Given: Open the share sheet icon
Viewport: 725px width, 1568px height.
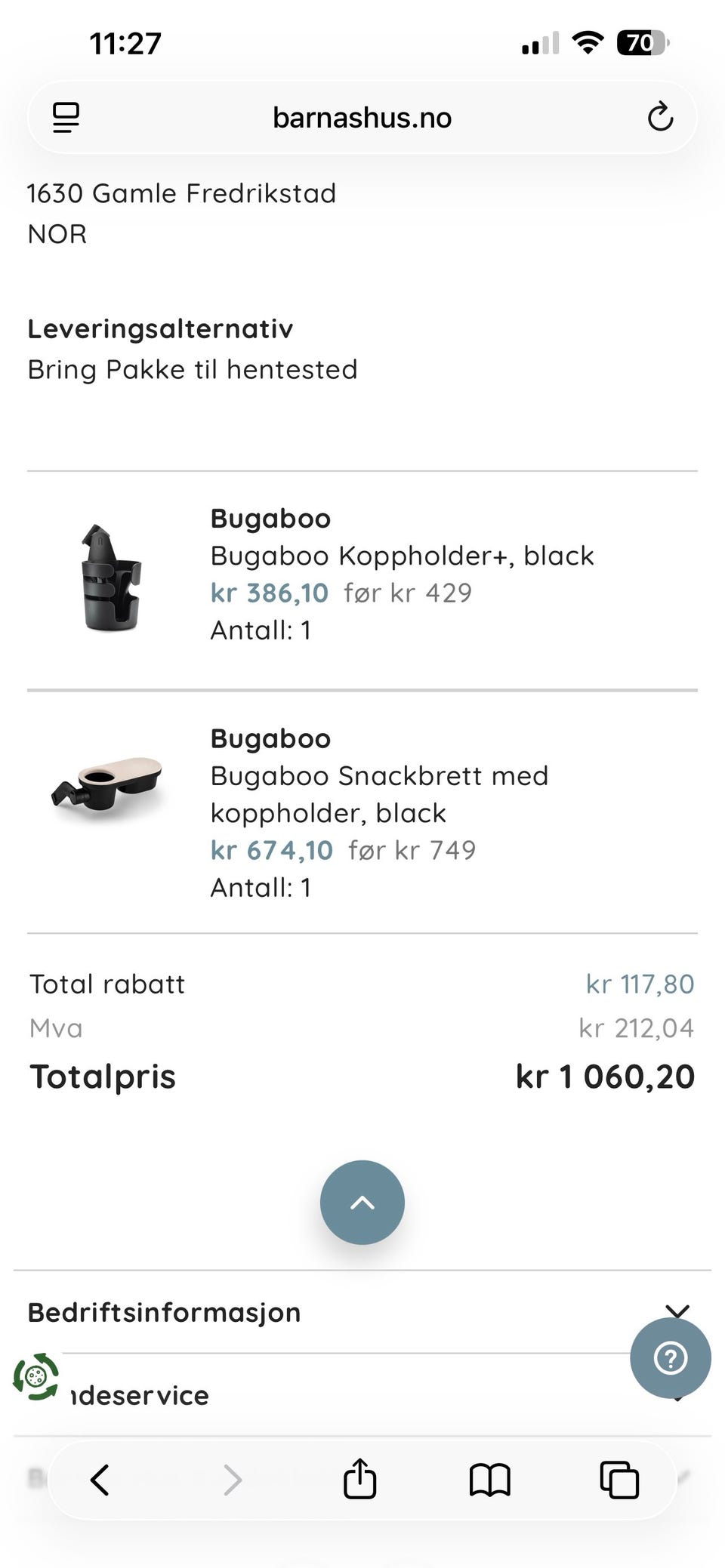Looking at the screenshot, I should [360, 1478].
